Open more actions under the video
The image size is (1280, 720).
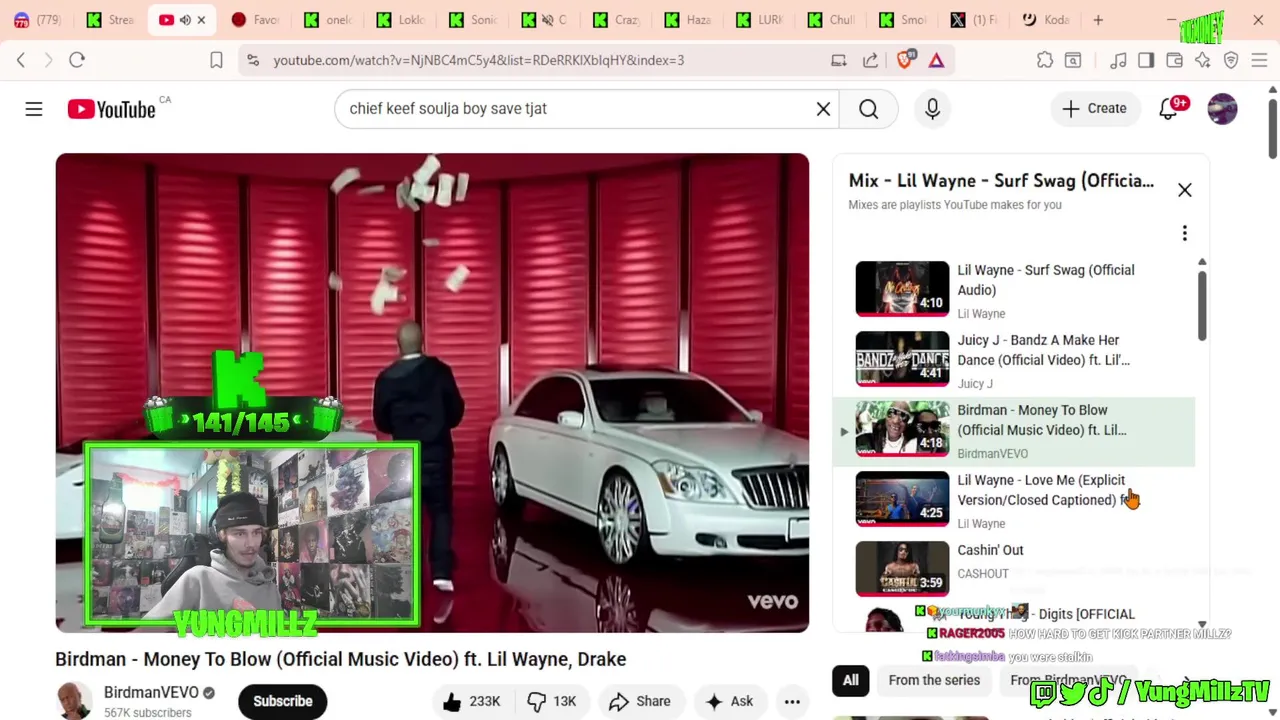[x=792, y=701]
